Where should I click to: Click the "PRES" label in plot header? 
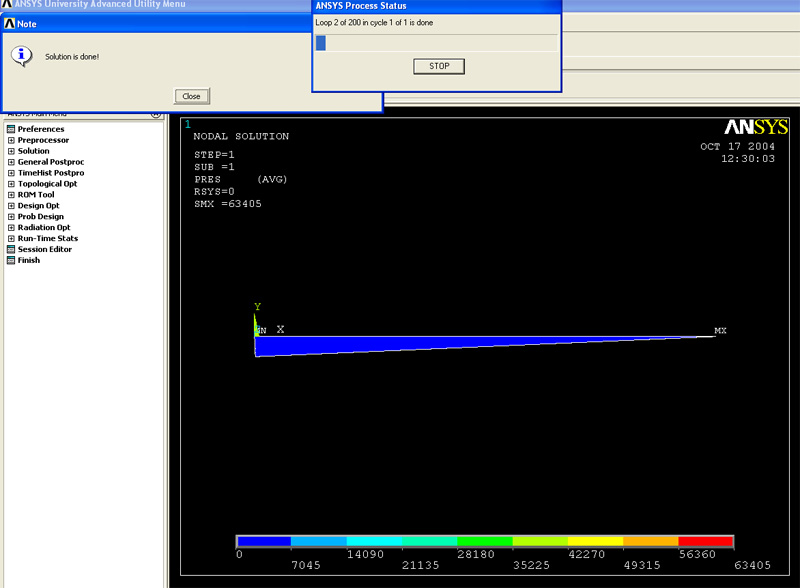(x=207, y=179)
